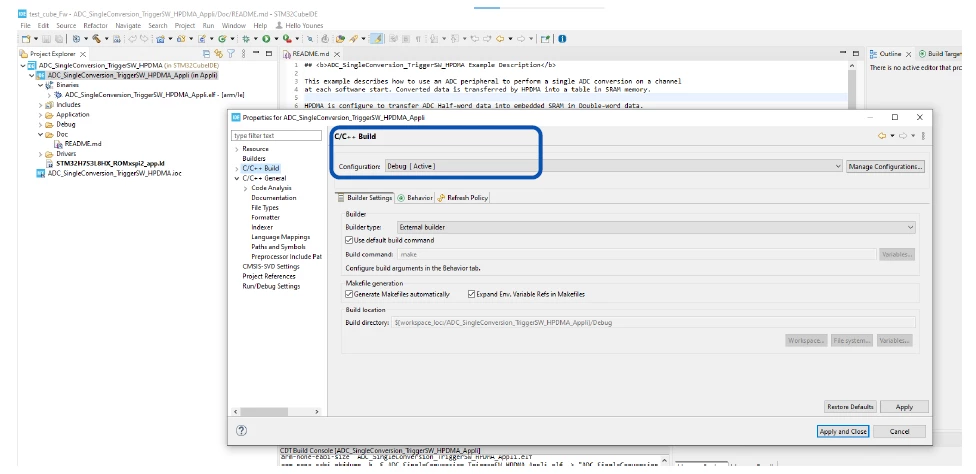976x474 pixels.
Task: Click the highlighted marker toggle toolbar icon
Action: (x=377, y=39)
